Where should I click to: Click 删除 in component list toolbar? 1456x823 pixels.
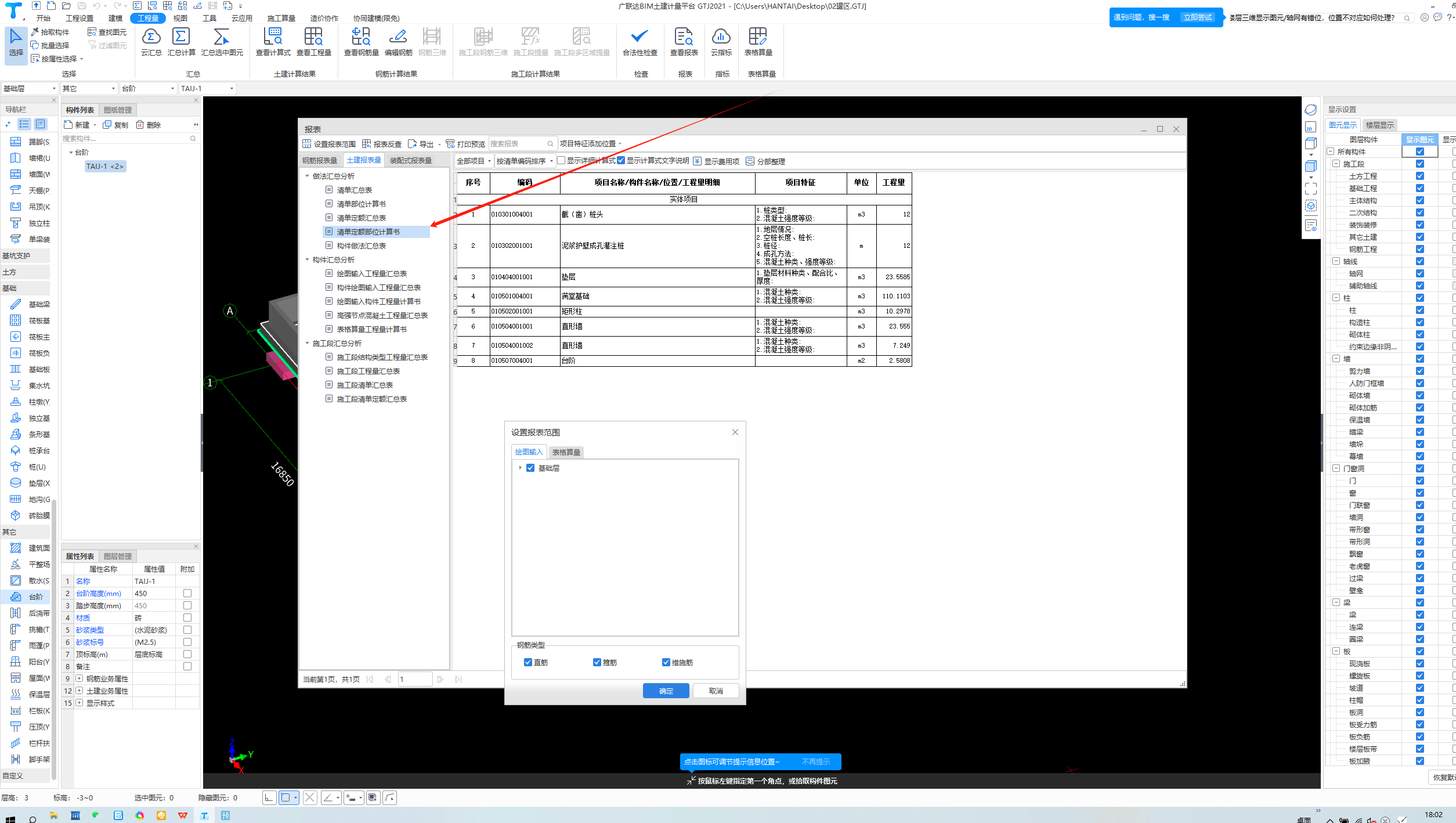pos(149,125)
